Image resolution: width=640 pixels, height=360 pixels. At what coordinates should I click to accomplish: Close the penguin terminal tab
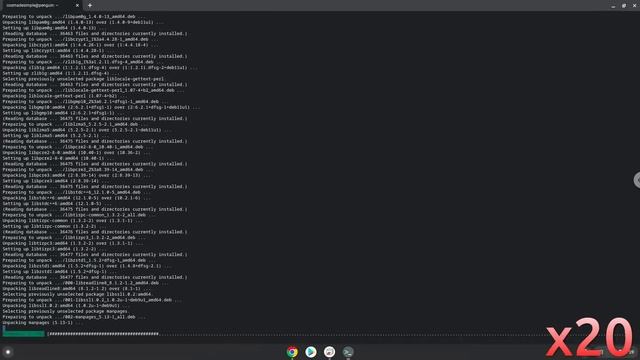77,5
